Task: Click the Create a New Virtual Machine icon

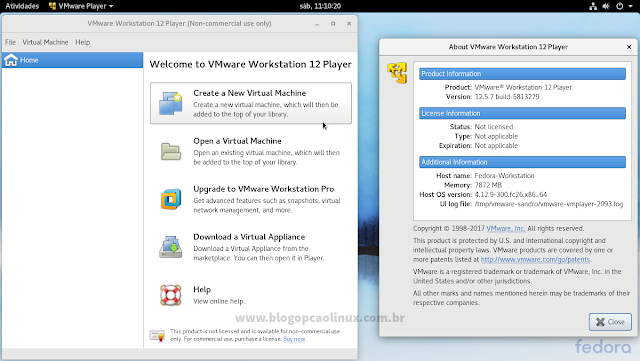Action: (x=171, y=103)
